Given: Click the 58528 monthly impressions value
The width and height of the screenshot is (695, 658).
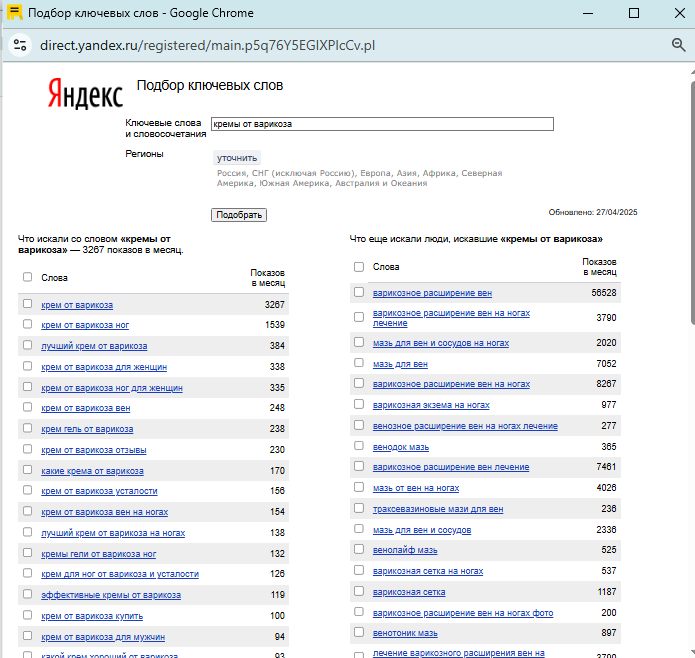Looking at the screenshot, I should [x=604, y=293].
